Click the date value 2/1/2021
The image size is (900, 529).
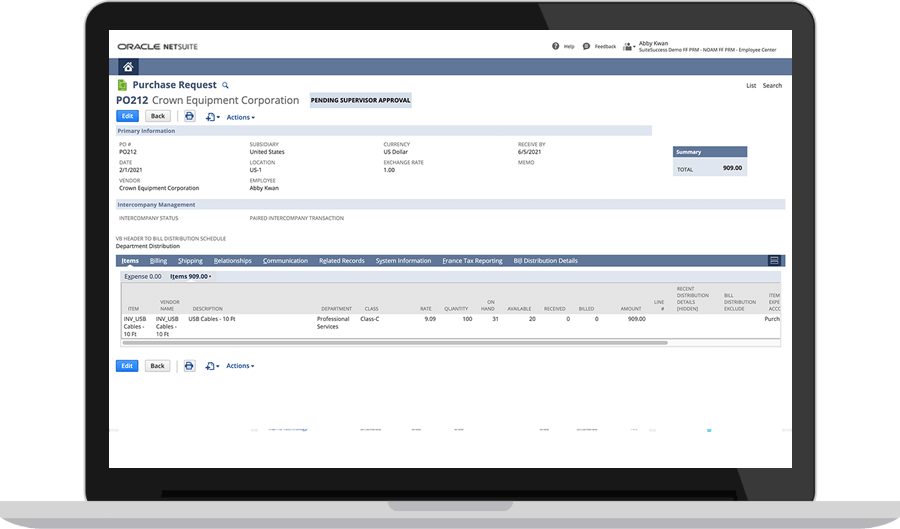(x=130, y=170)
